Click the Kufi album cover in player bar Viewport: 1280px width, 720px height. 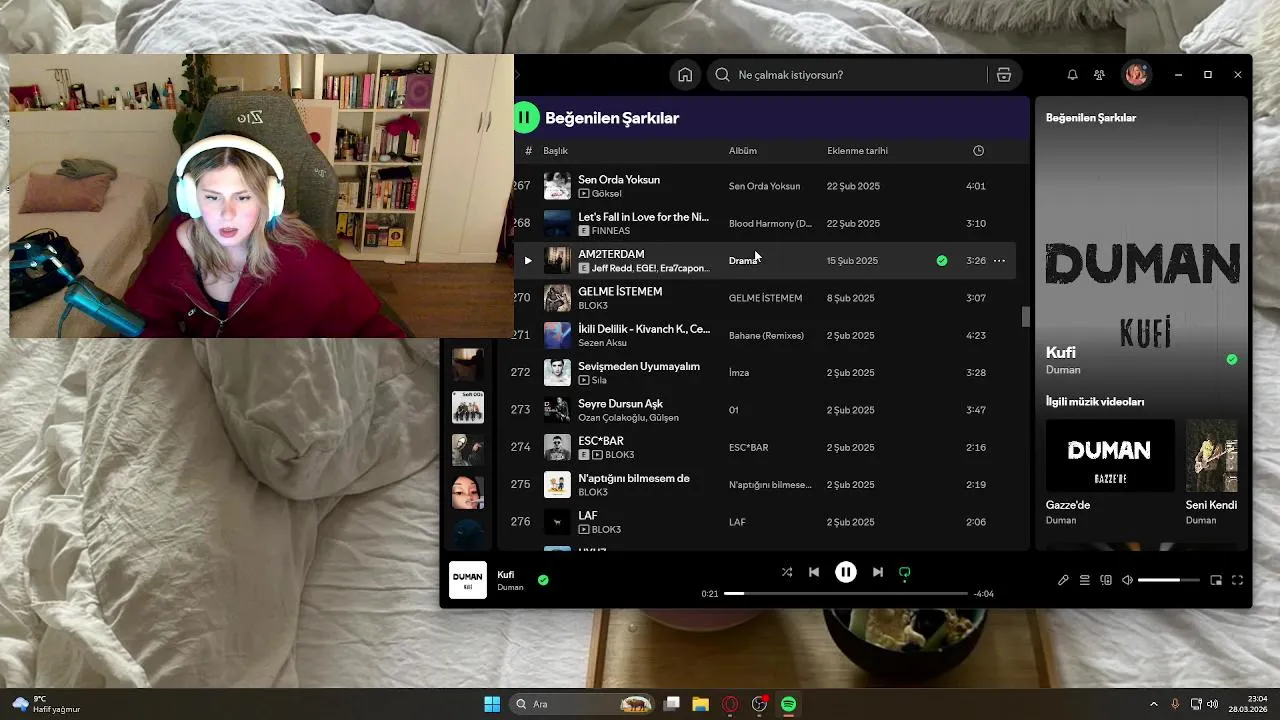point(467,580)
